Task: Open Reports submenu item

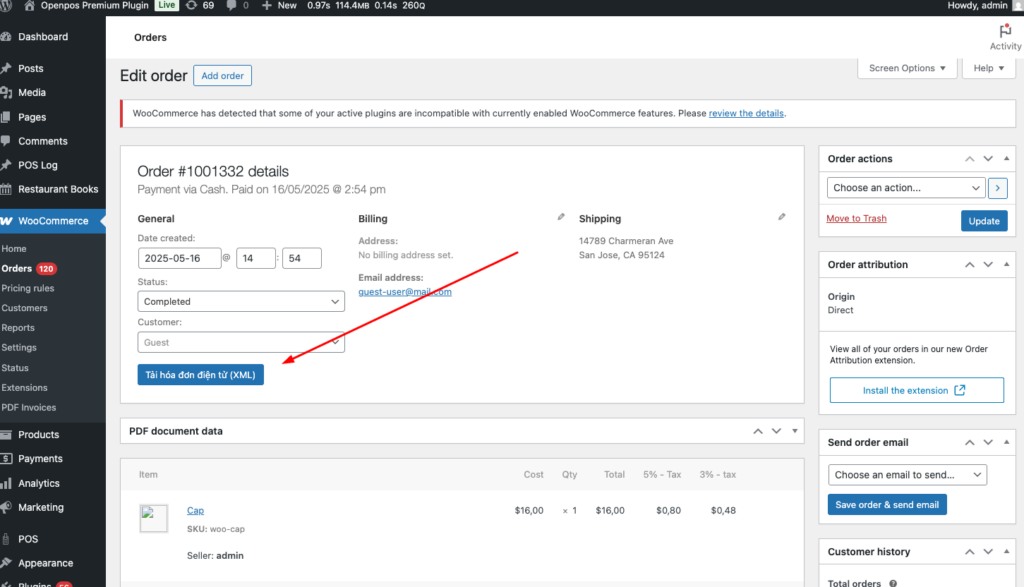Action: click(x=18, y=328)
